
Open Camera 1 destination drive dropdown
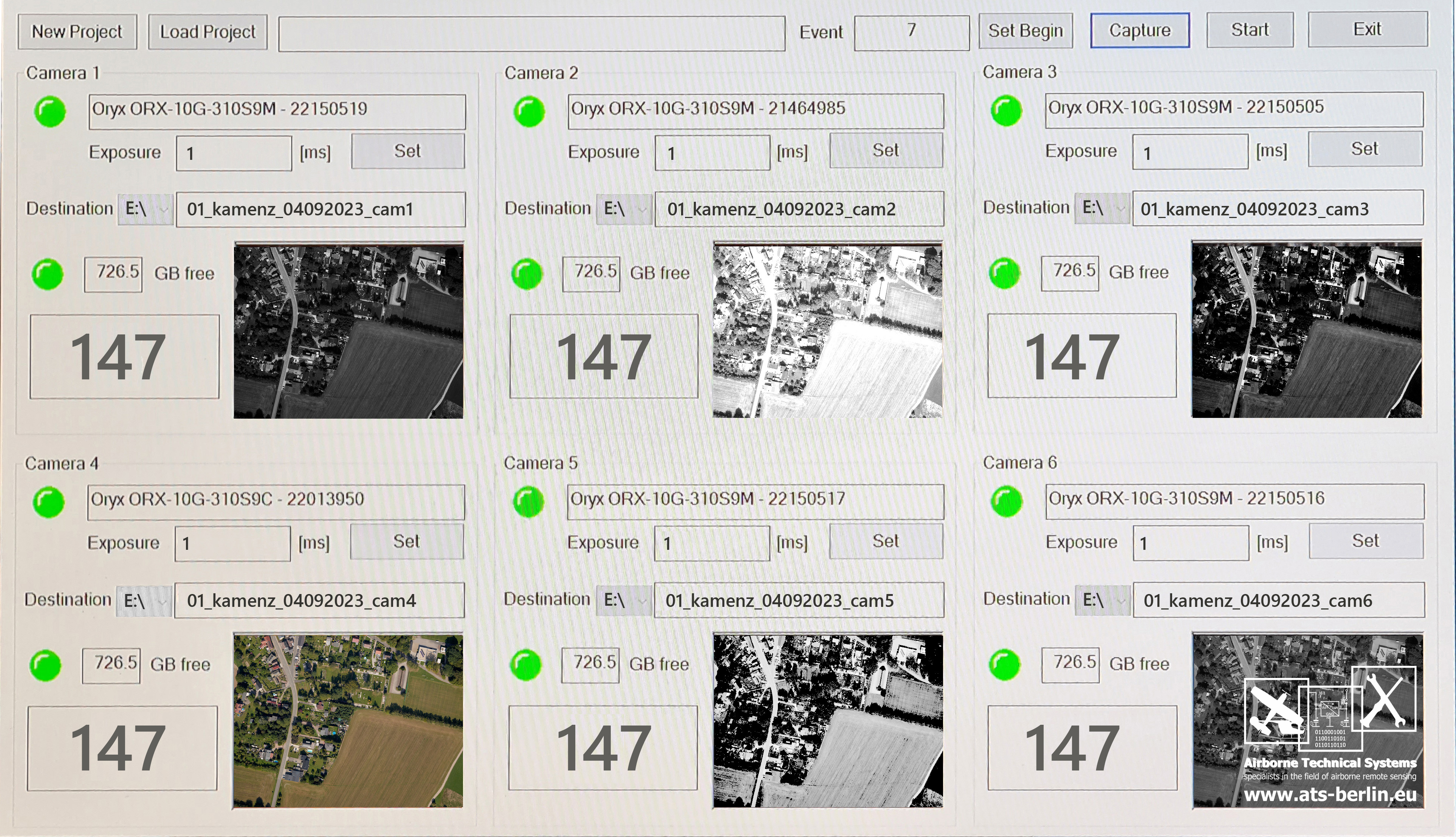coord(146,209)
